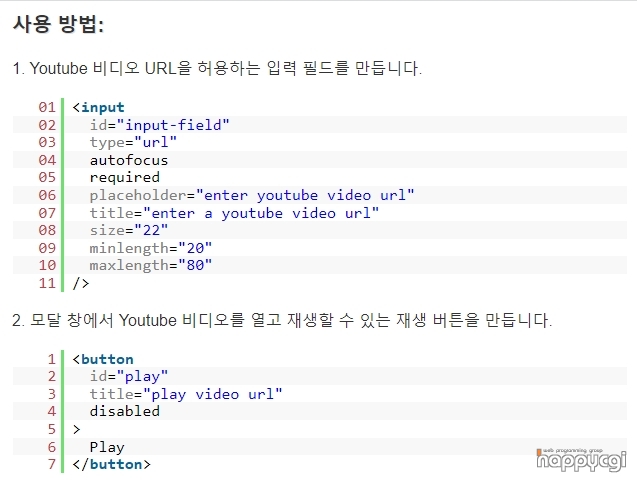Select the step 2 sentence about the 모달 창 play button
637x481 pixels.
[282, 320]
